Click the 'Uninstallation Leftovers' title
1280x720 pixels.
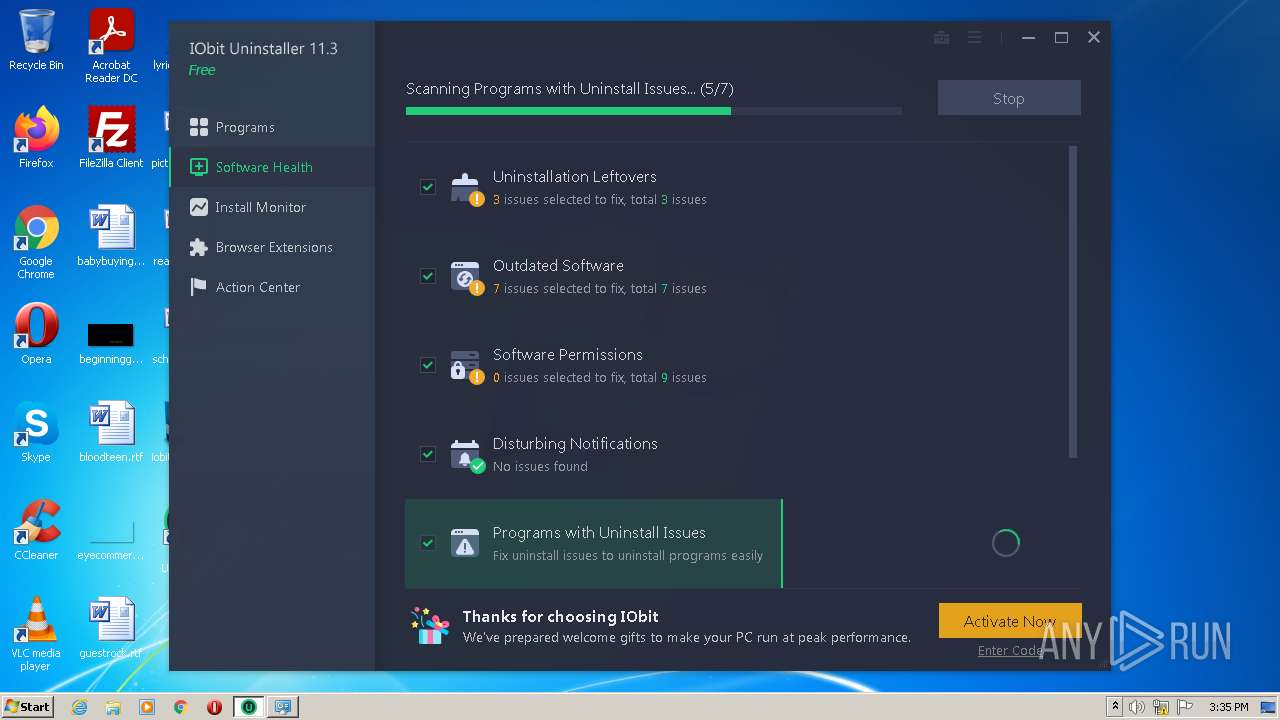(x=575, y=177)
